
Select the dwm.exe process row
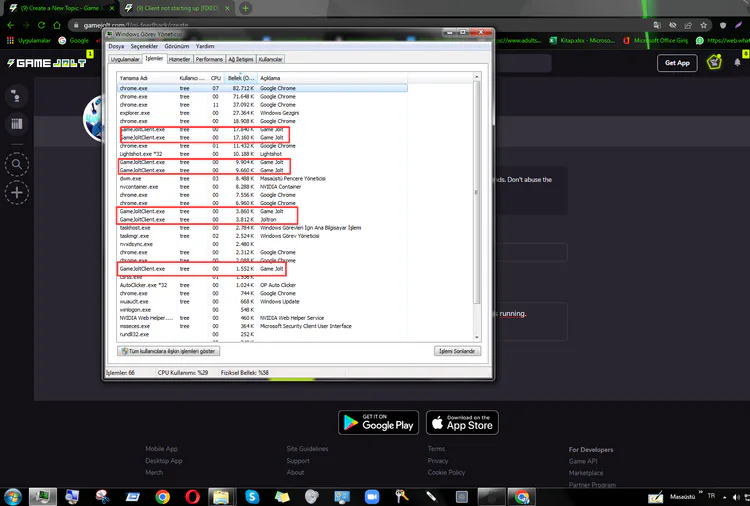(x=262, y=178)
